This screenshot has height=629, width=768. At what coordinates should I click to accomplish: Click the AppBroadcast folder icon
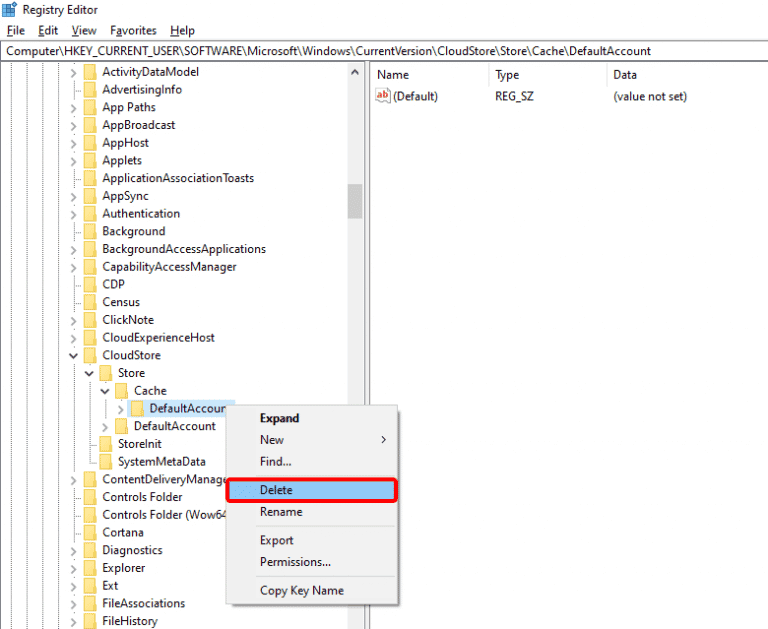click(x=90, y=125)
